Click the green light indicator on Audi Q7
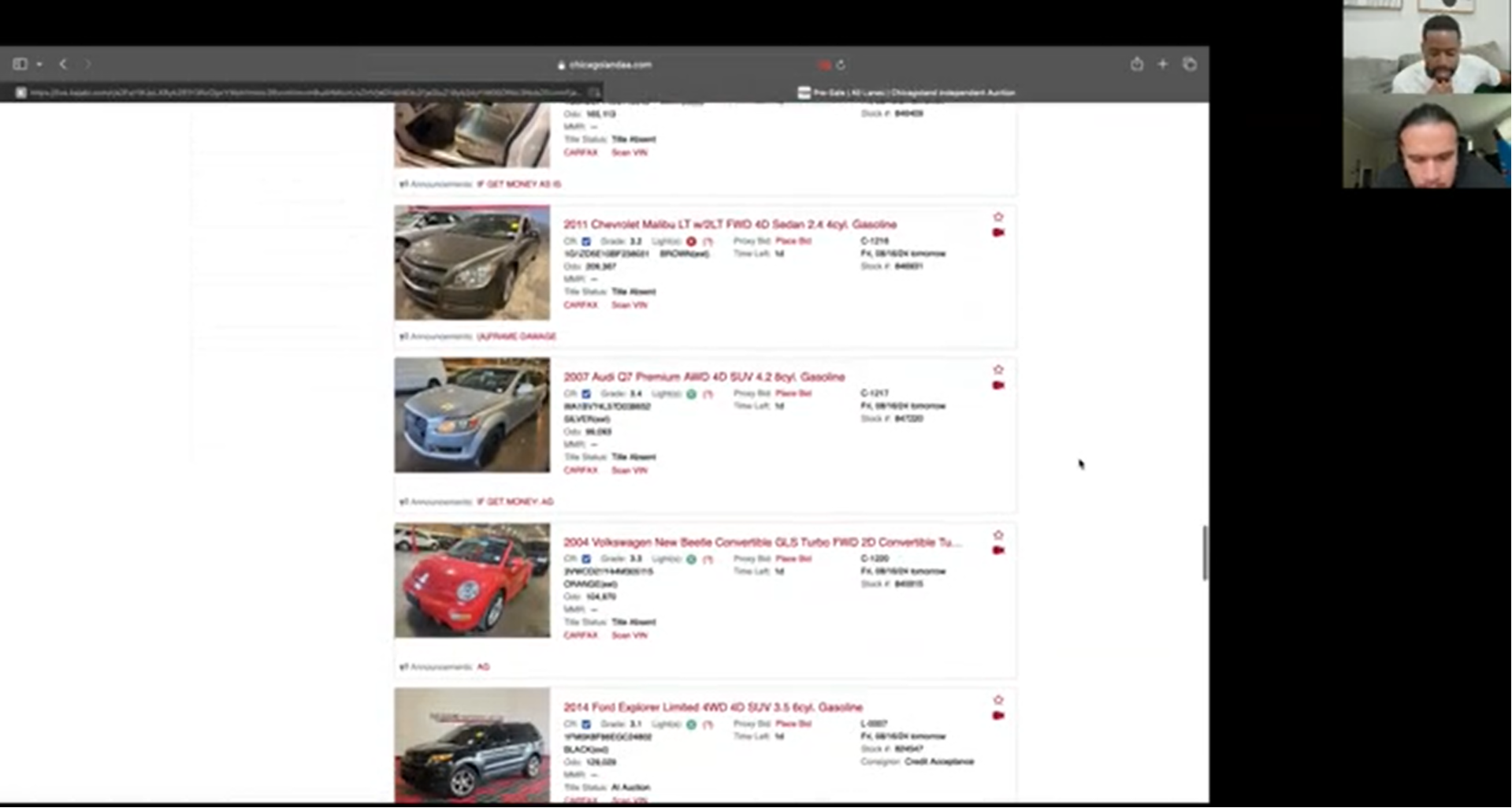 click(x=691, y=393)
